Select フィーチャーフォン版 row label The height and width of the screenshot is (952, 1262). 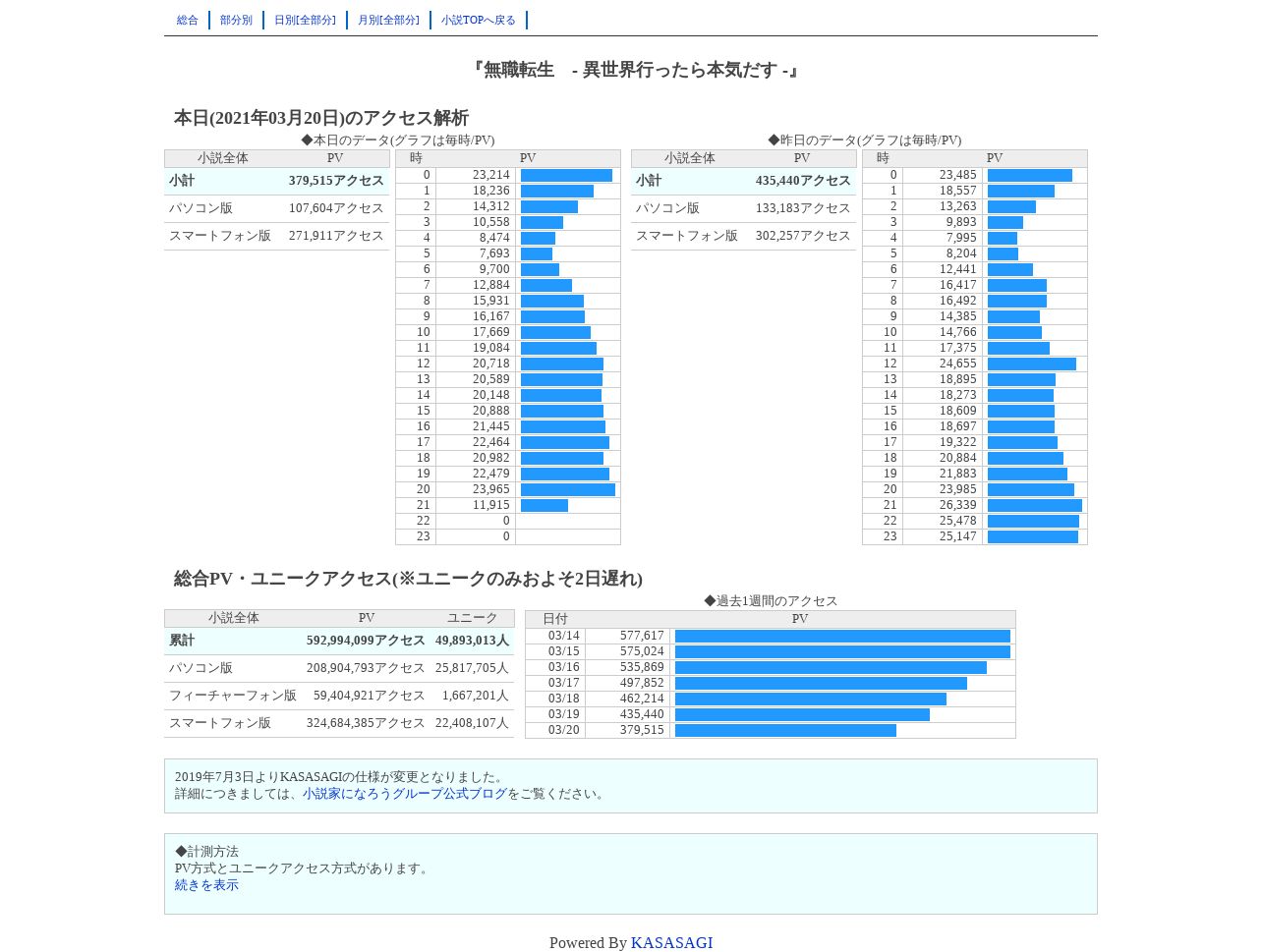tap(233, 696)
